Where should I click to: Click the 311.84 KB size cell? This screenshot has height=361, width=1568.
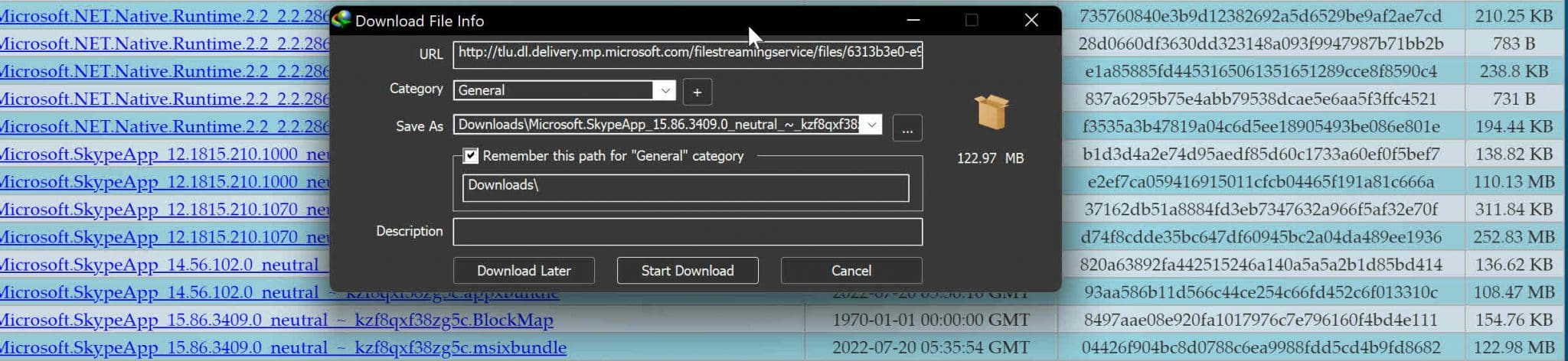click(x=1514, y=210)
